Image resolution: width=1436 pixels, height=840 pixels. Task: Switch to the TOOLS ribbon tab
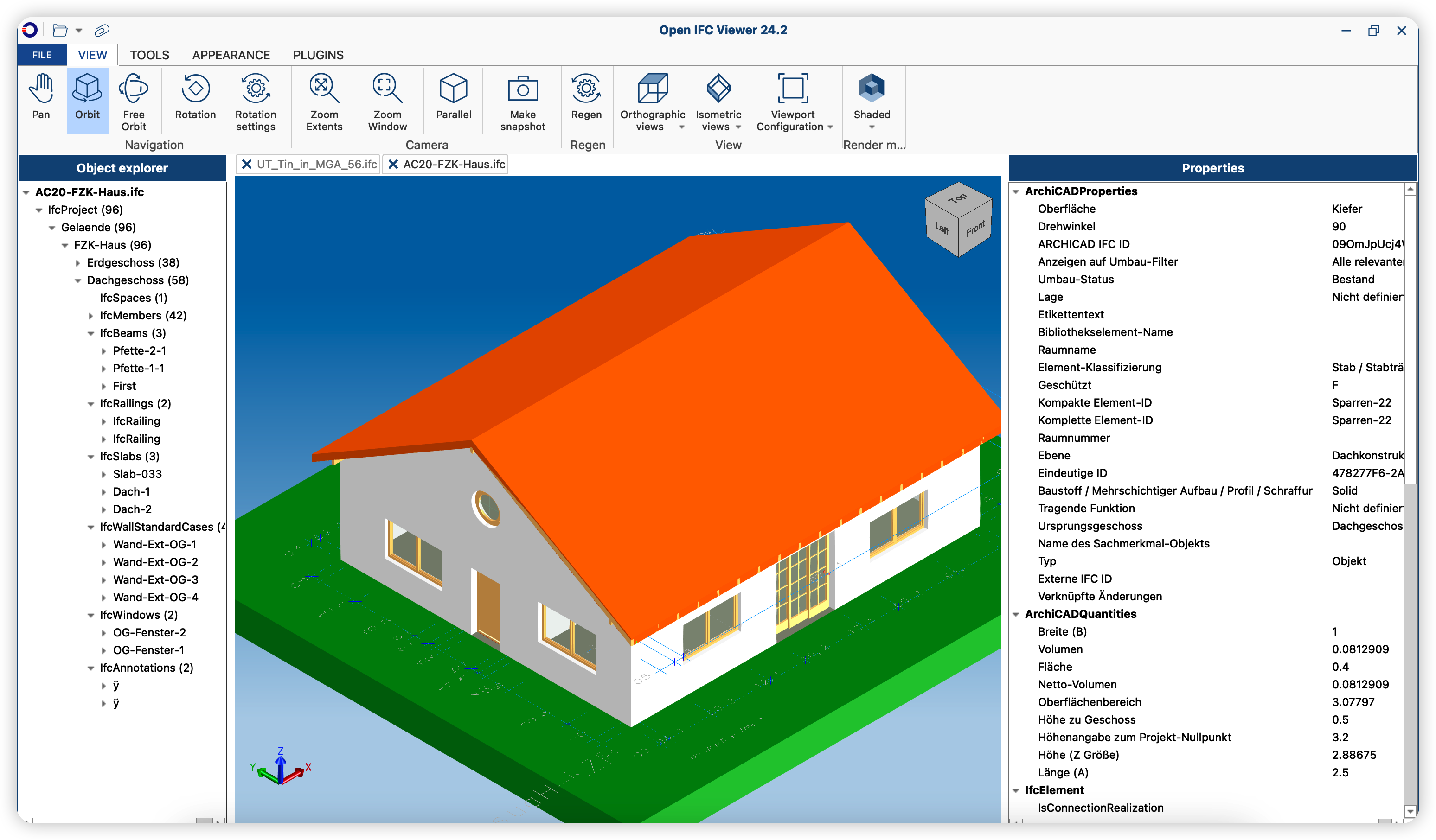149,55
